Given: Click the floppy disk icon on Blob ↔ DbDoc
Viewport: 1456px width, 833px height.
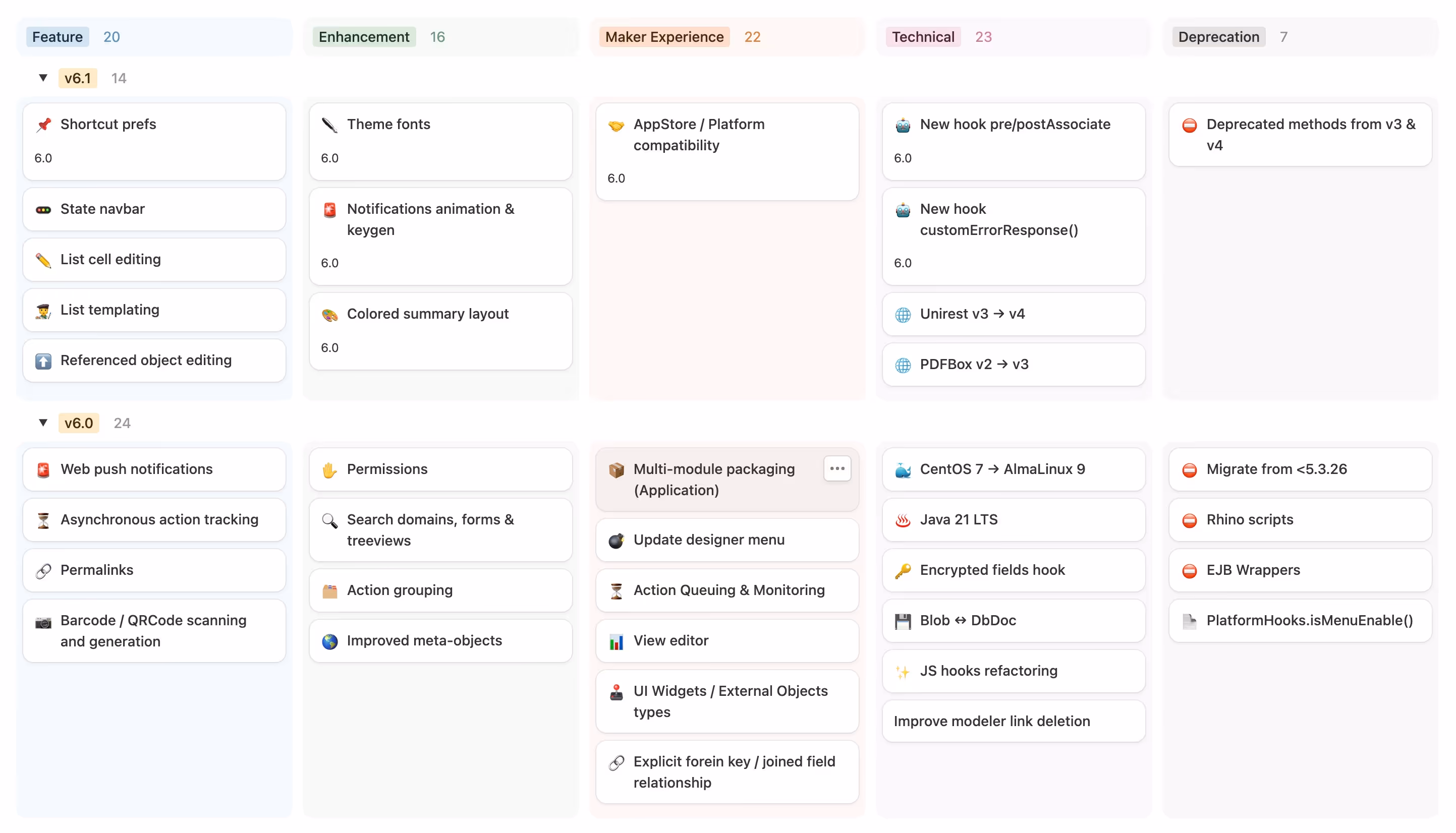Looking at the screenshot, I should 903,621.
